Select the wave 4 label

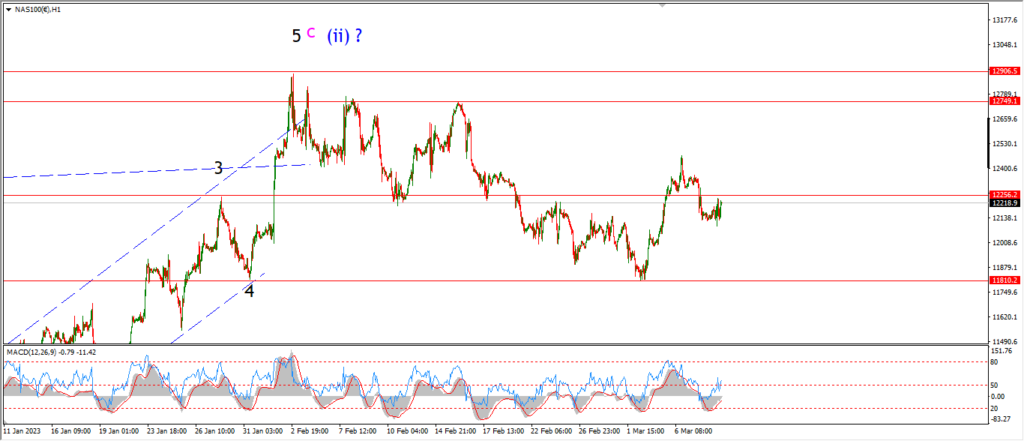click(x=249, y=290)
